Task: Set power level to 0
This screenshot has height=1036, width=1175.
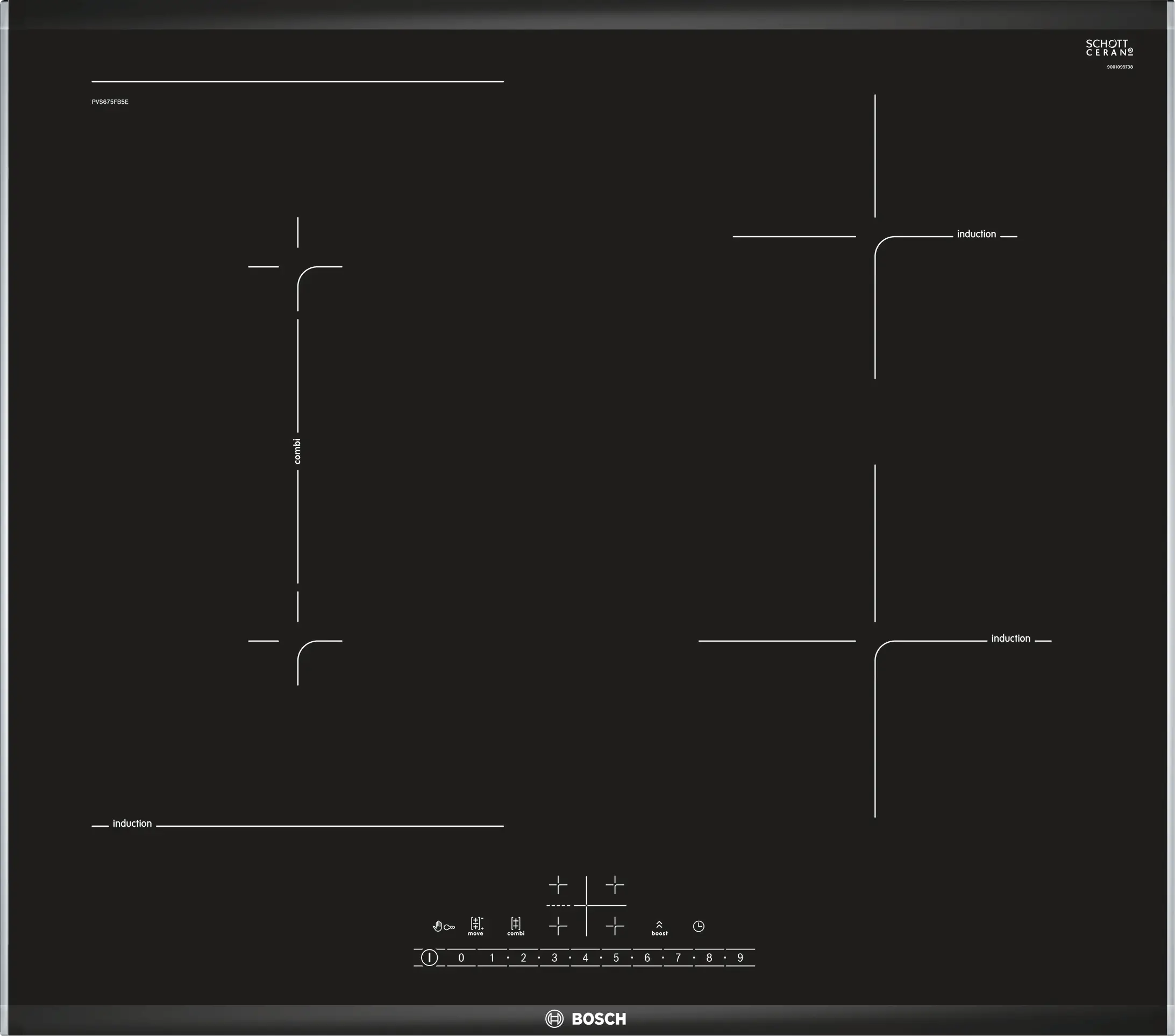Action: [461, 958]
